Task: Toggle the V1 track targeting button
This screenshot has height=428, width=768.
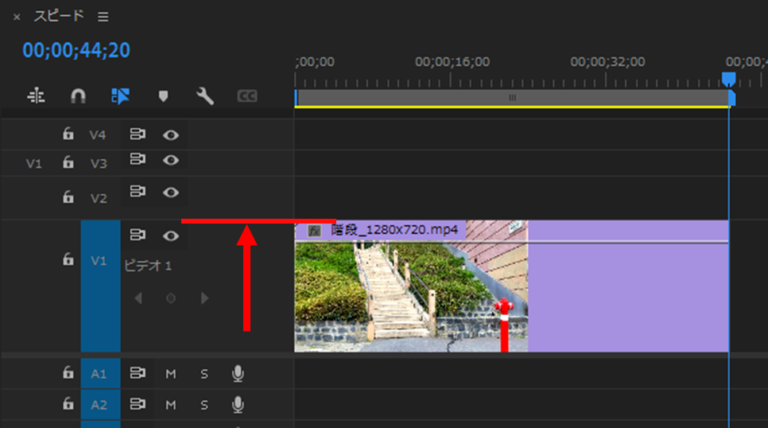Action: click(x=99, y=260)
